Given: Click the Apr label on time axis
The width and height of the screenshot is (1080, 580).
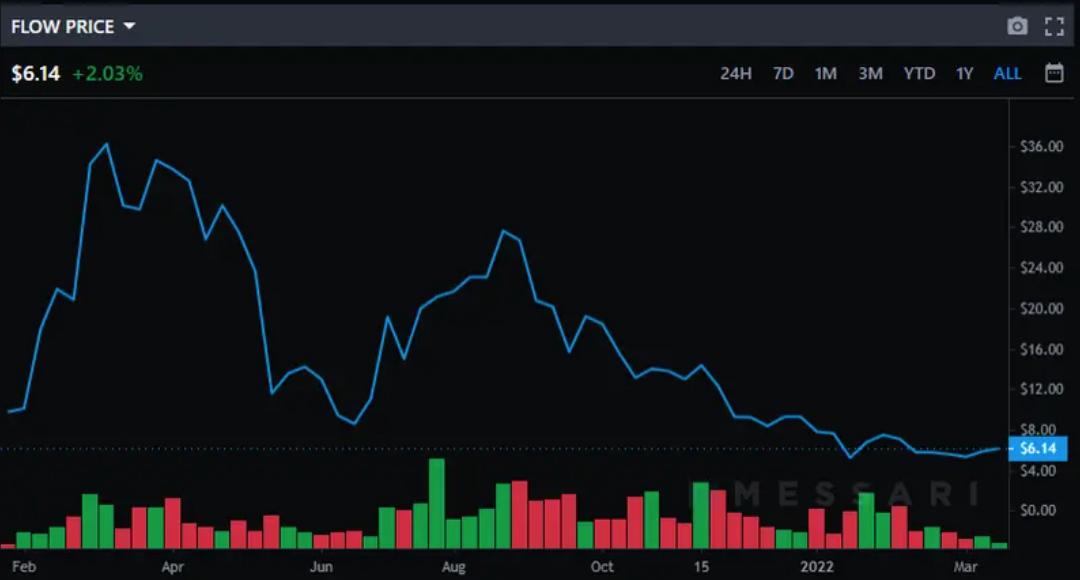Looking at the screenshot, I should pyautogui.click(x=172, y=566).
